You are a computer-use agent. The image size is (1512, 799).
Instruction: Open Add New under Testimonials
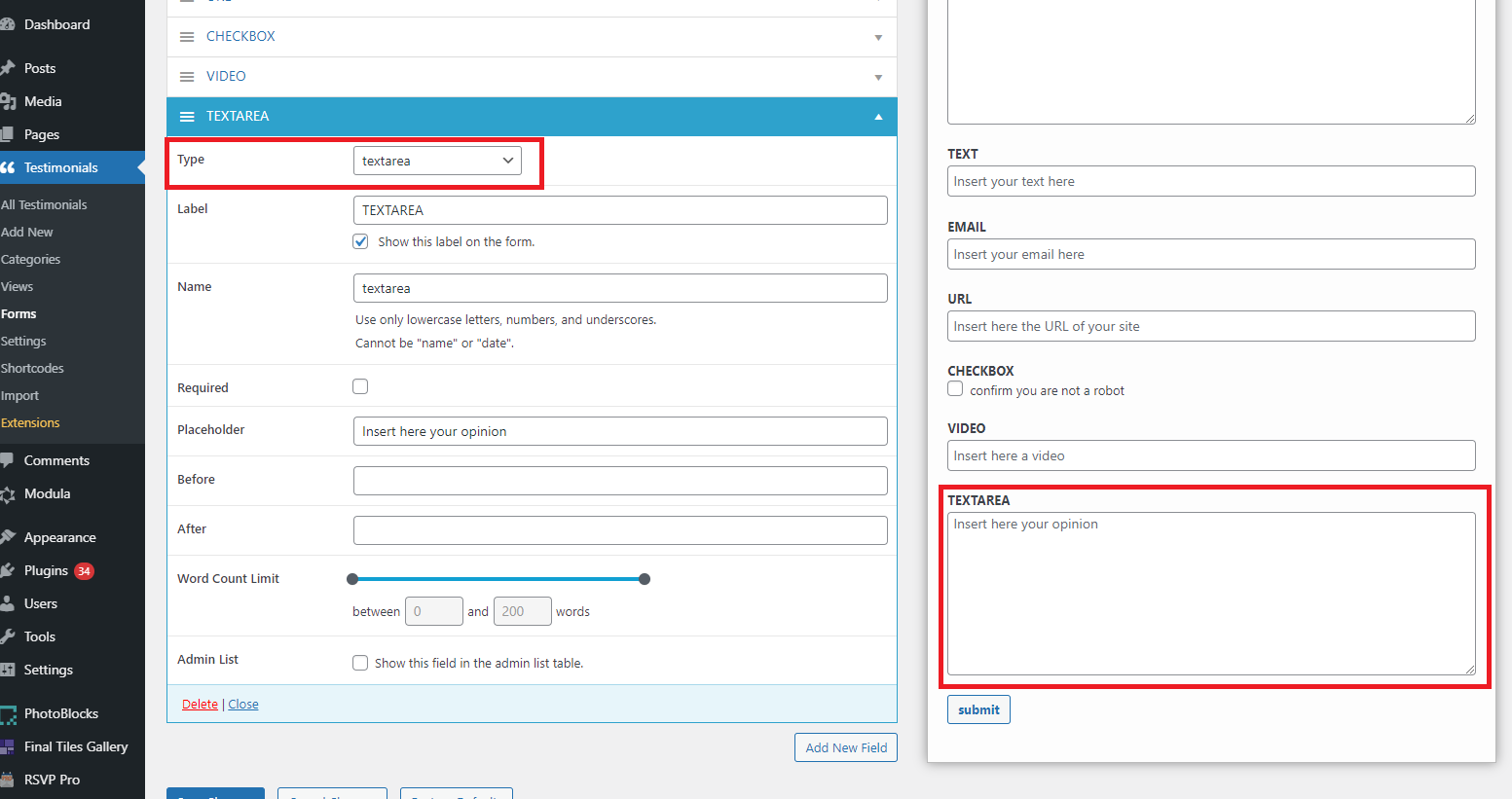pos(27,232)
